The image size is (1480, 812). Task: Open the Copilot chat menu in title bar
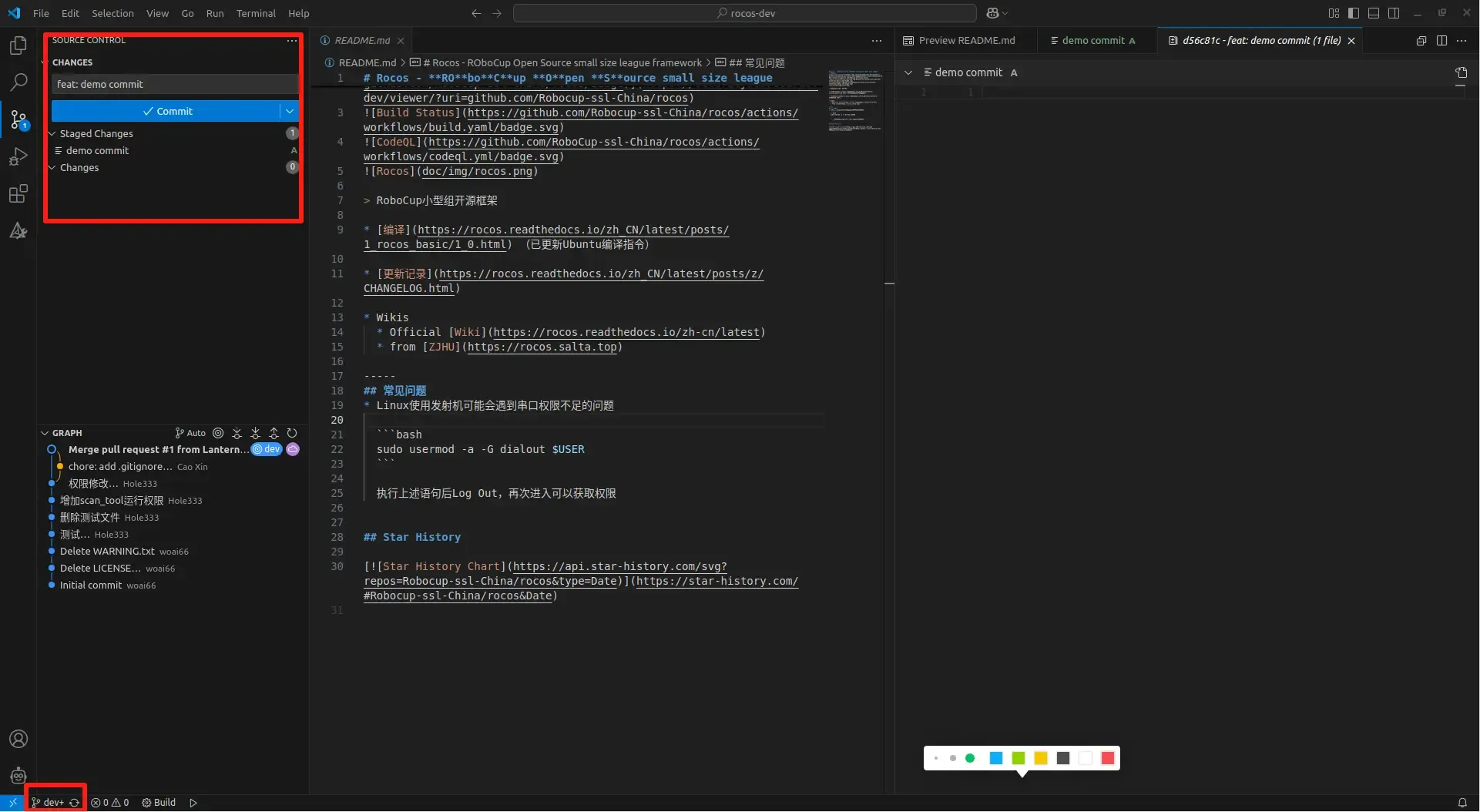coord(997,13)
